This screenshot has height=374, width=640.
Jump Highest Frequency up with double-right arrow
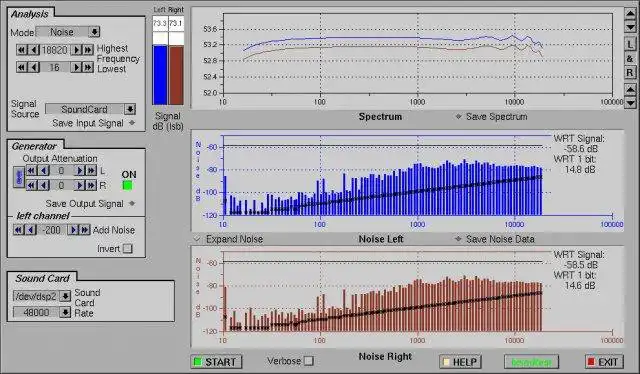click(x=88, y=50)
